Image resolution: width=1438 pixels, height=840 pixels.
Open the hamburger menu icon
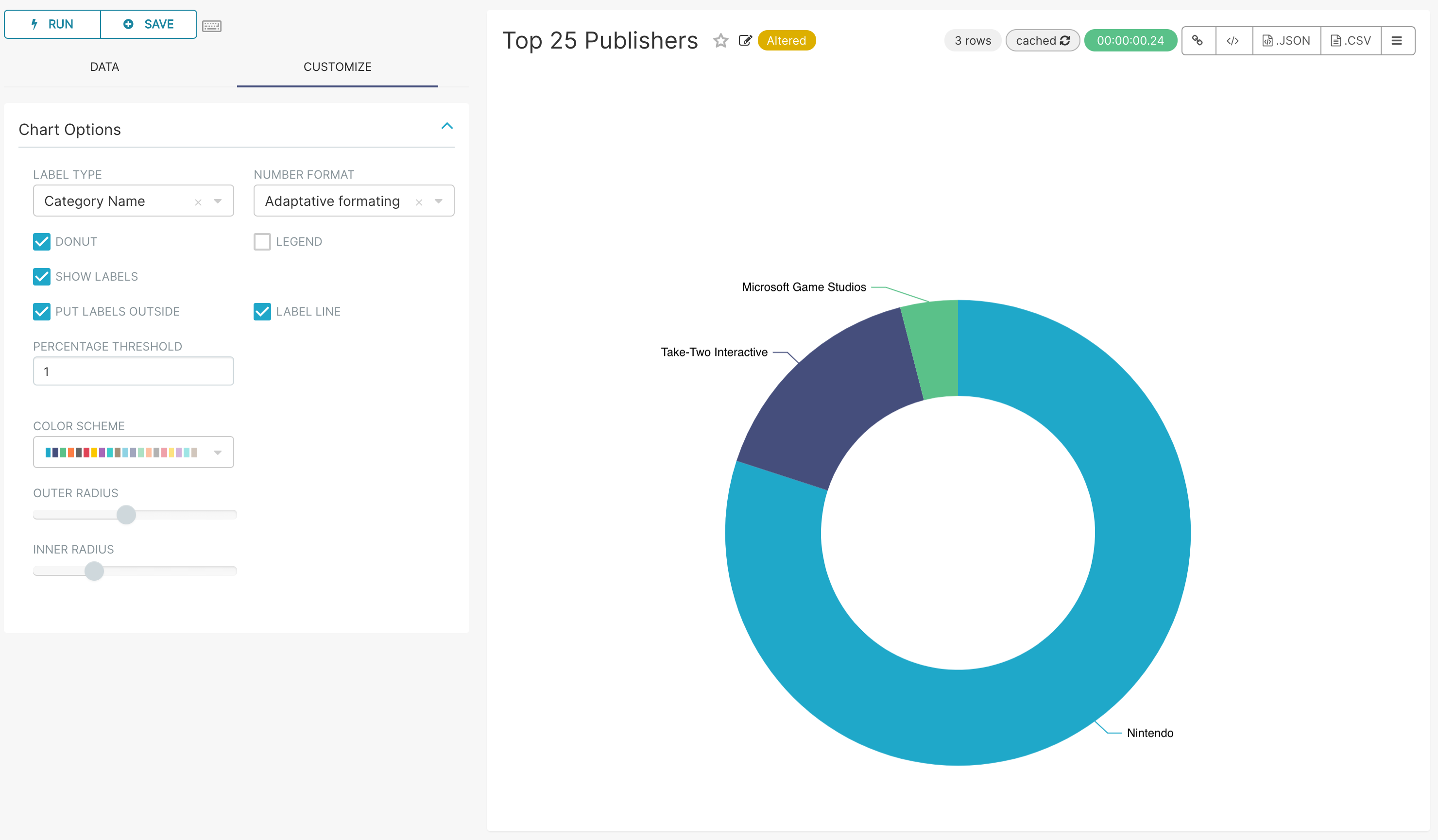(x=1396, y=40)
